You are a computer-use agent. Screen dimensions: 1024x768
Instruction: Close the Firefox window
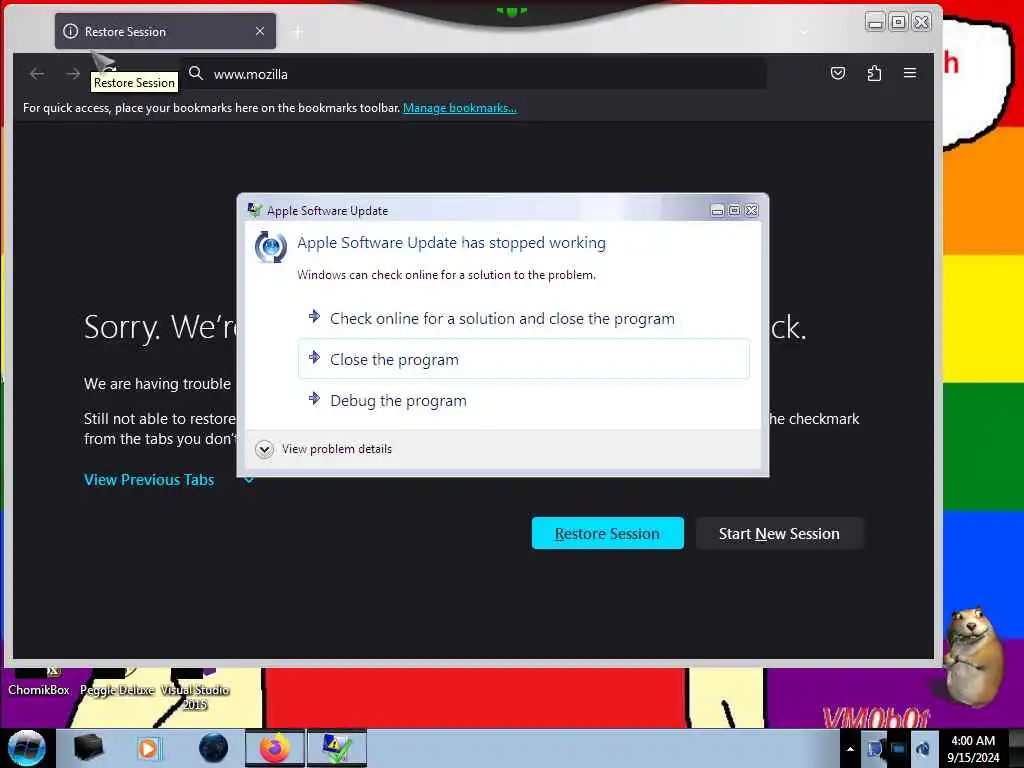921,22
